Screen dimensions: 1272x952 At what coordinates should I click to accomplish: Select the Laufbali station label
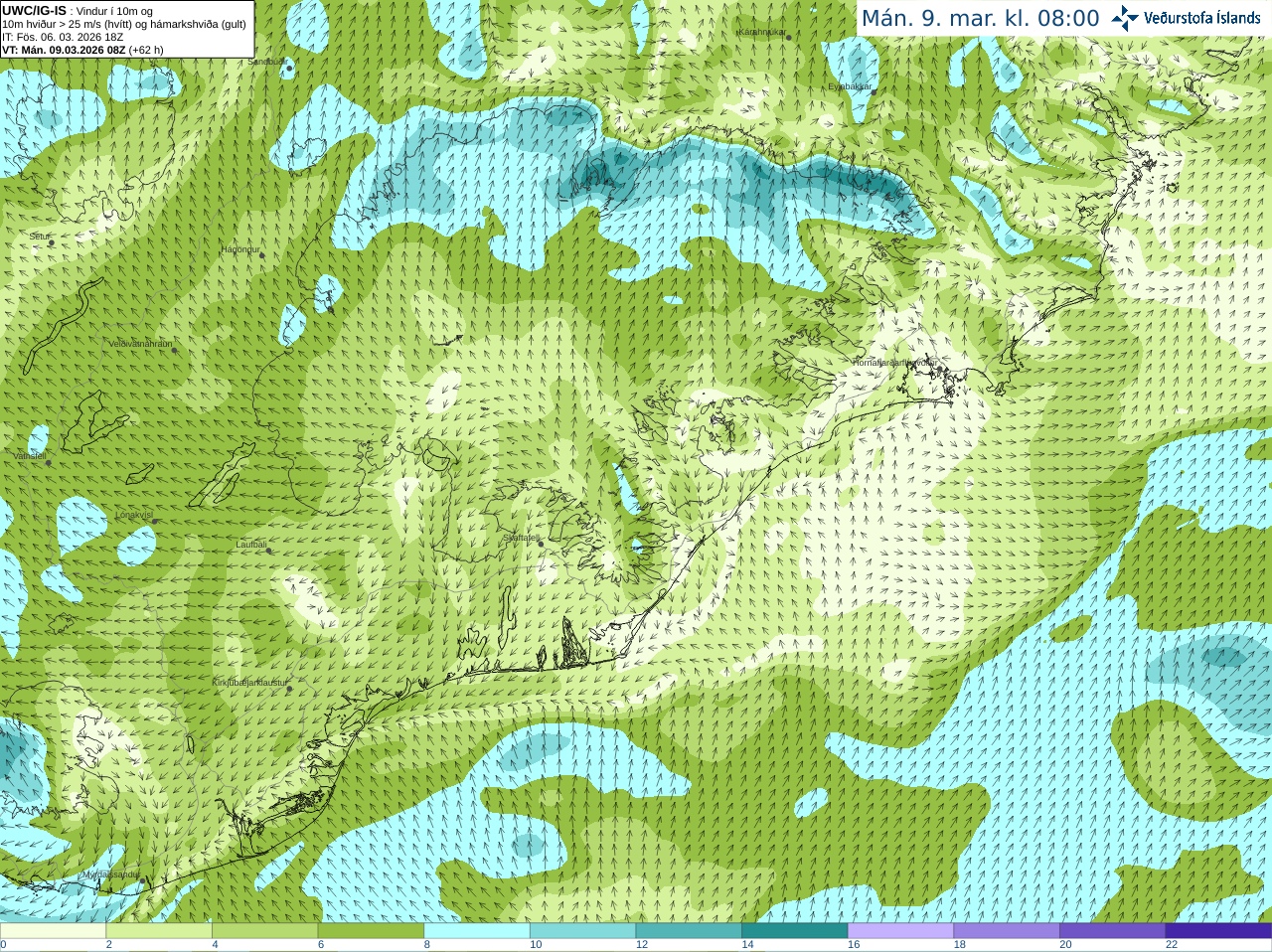251,545
